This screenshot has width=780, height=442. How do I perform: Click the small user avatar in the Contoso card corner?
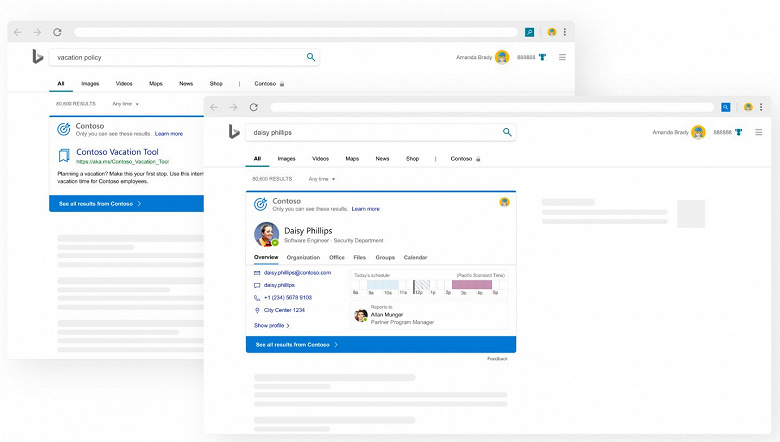[x=504, y=202]
